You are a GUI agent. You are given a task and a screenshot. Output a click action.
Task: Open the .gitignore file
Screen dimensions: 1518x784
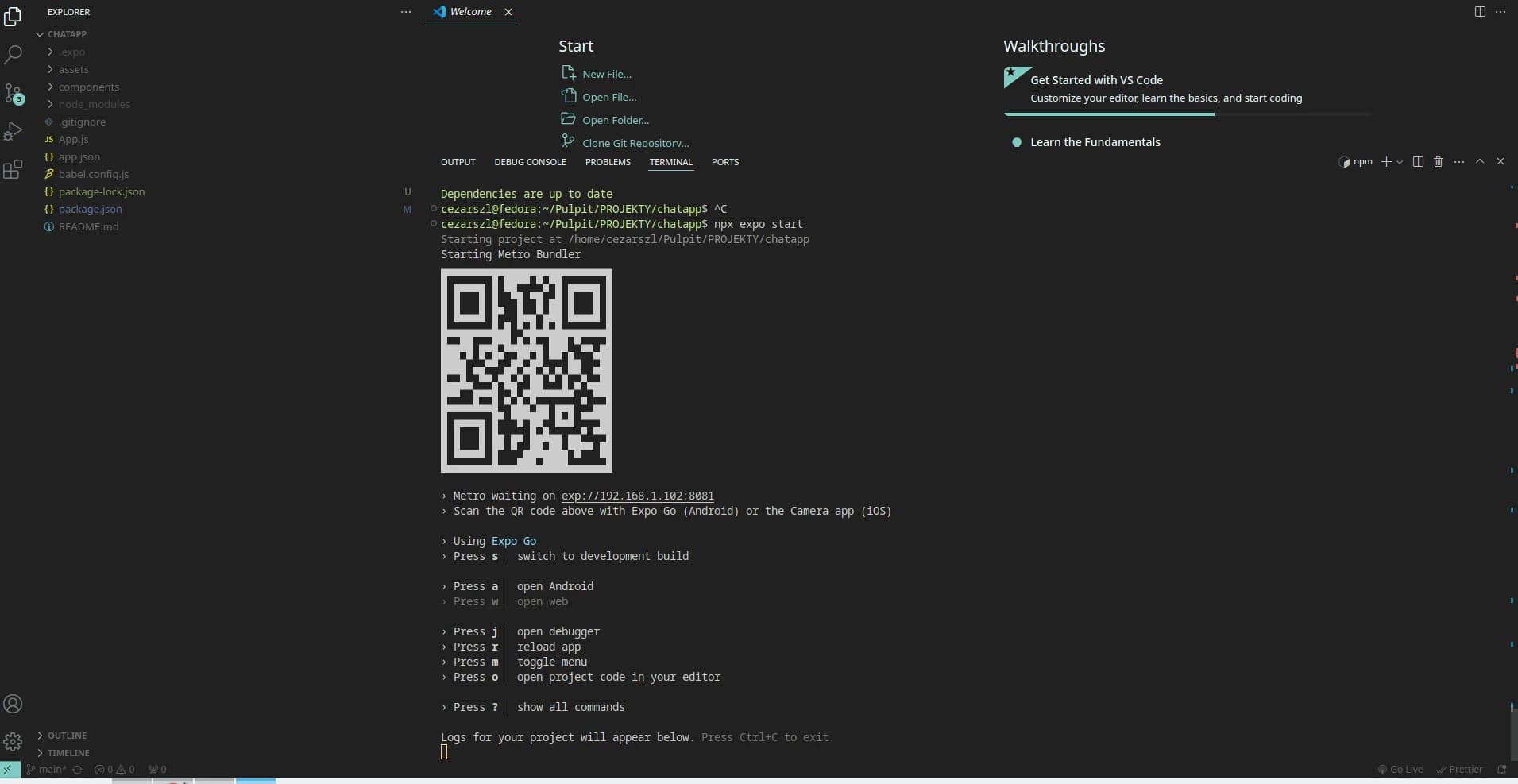coord(82,122)
